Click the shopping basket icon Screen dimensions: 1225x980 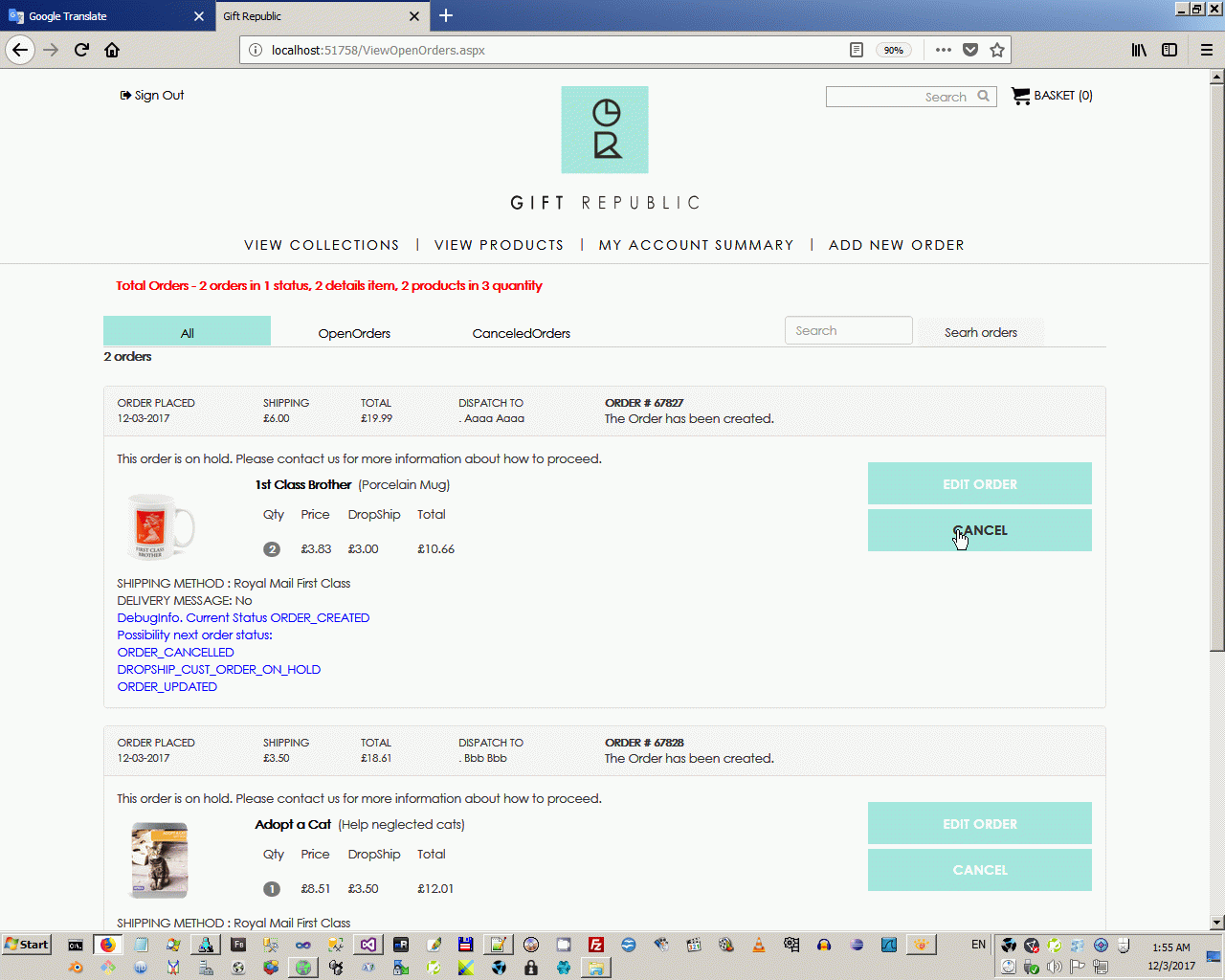pyautogui.click(x=1020, y=96)
